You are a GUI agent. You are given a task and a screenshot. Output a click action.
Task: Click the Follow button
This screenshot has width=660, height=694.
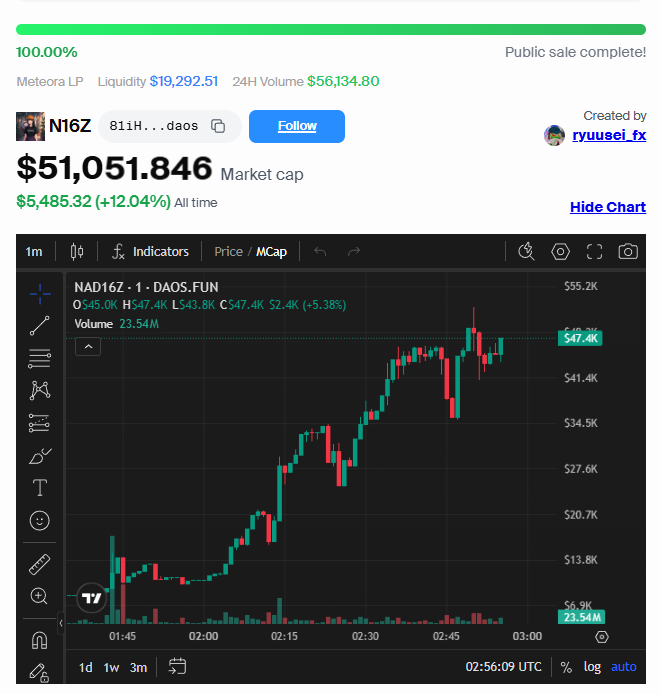pos(297,126)
